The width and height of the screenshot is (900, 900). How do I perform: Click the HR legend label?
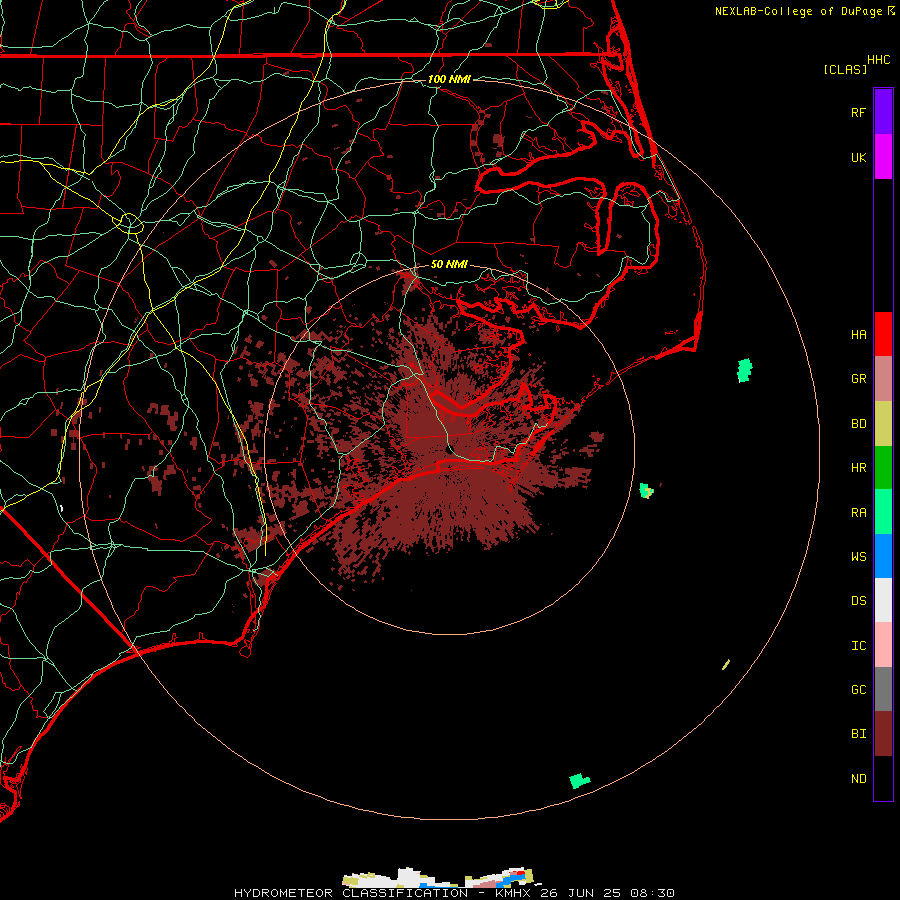coord(858,468)
